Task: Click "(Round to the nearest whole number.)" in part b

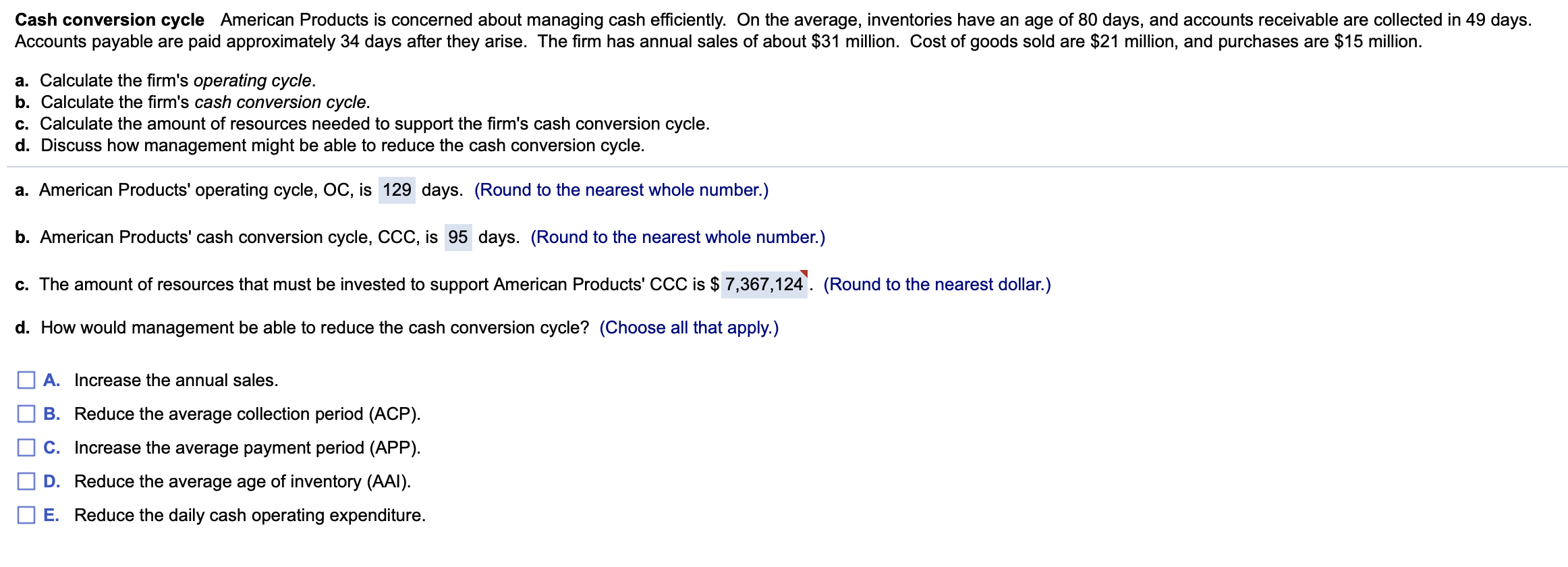Action: (x=678, y=237)
